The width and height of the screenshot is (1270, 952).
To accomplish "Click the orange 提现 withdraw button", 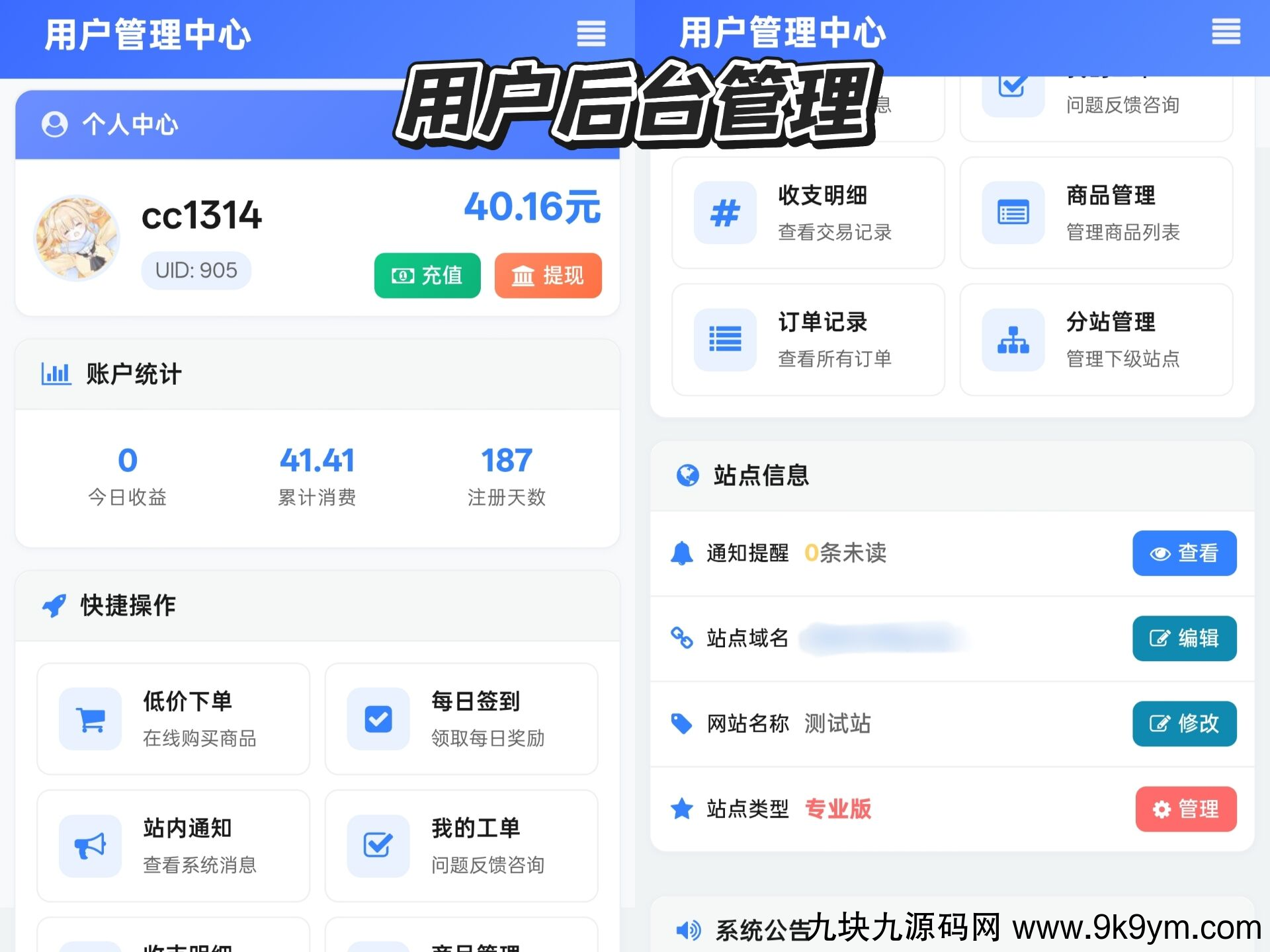I will point(548,275).
